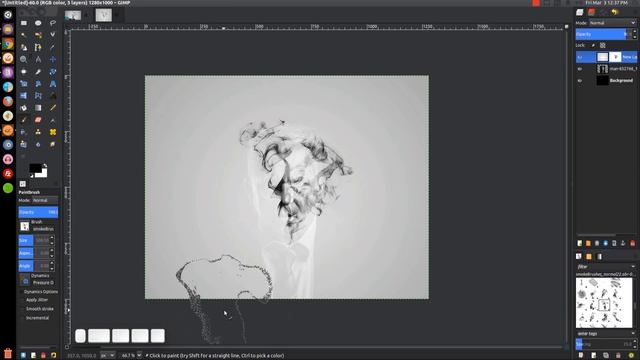This screenshot has height=360, width=640.
Task: Select the Flip tool
Action: point(24,96)
